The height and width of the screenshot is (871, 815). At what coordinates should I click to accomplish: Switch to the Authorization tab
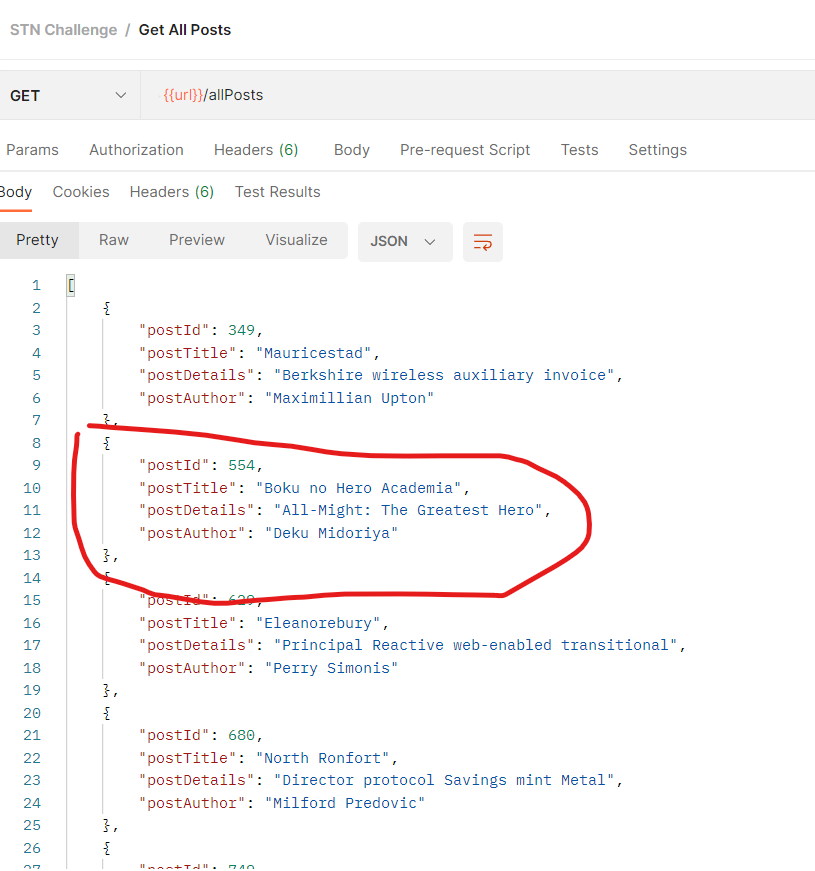coord(136,150)
